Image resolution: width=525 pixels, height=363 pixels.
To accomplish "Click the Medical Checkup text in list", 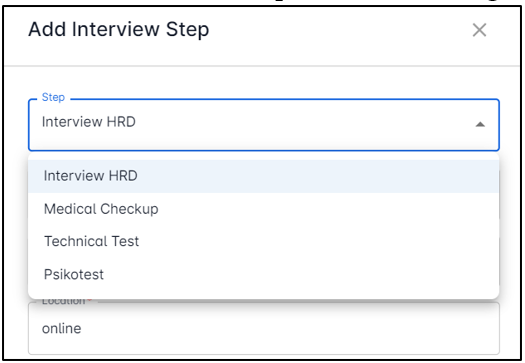I will click(x=101, y=209).
